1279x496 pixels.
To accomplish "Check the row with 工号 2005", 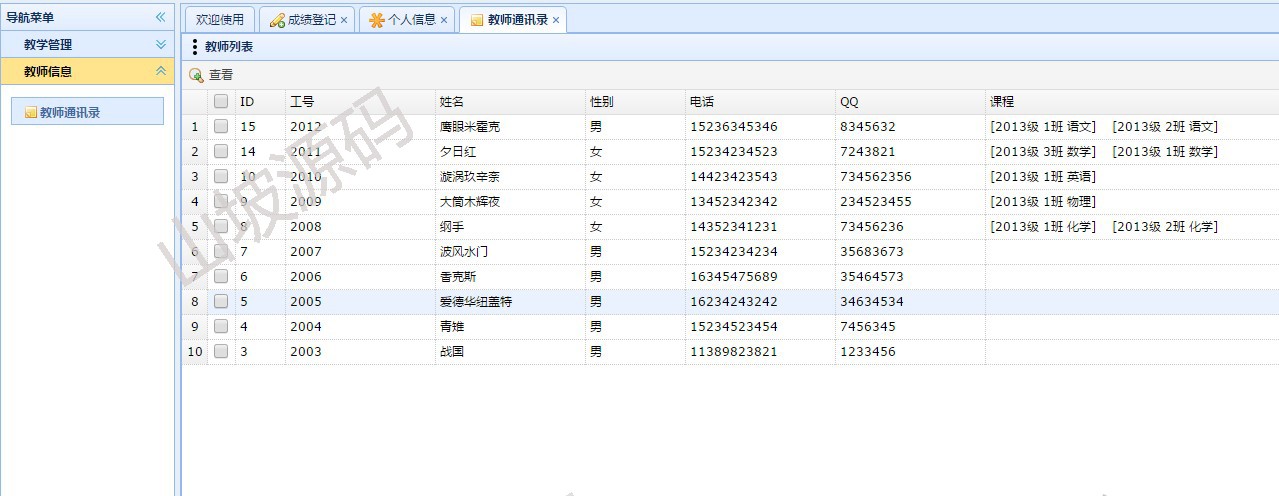I will click(221, 301).
